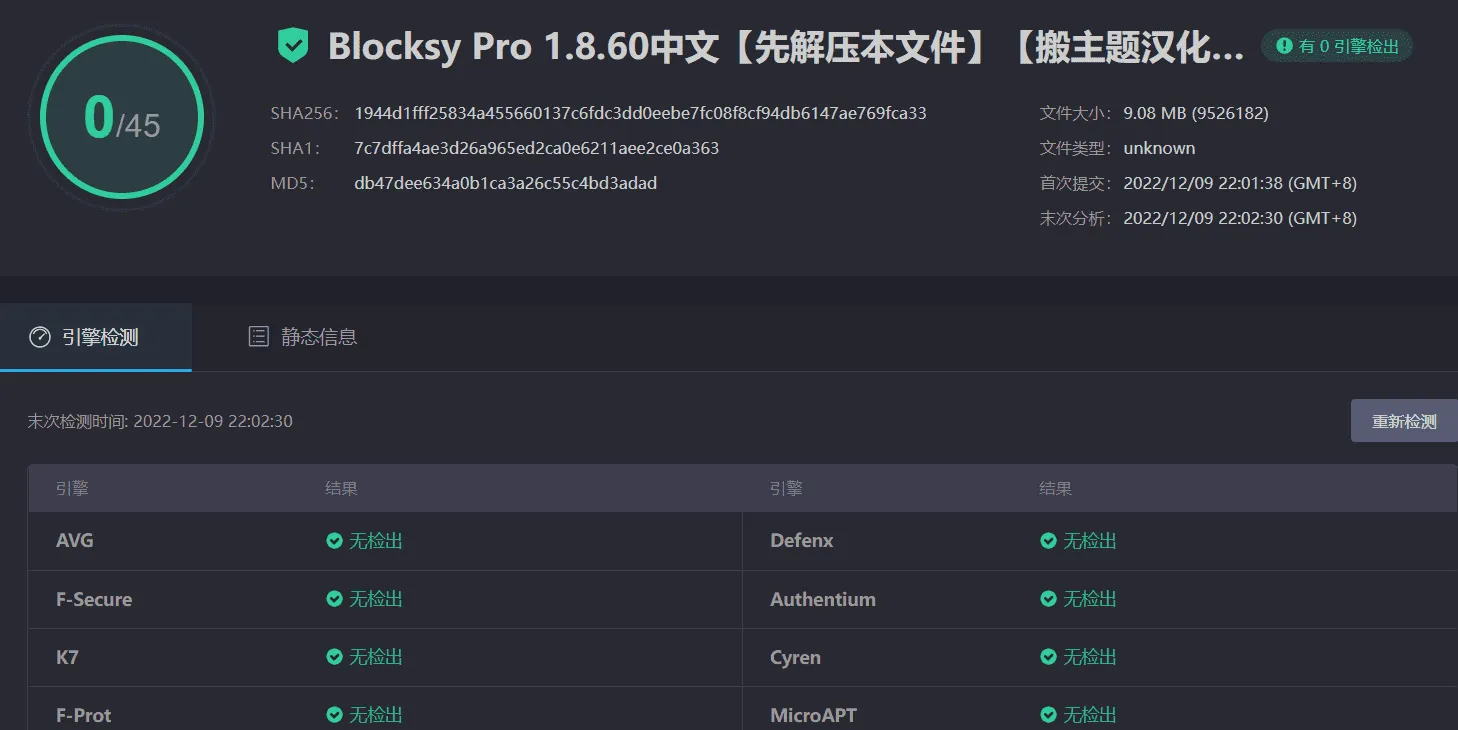Open the 引擎检测 tab

coord(96,337)
